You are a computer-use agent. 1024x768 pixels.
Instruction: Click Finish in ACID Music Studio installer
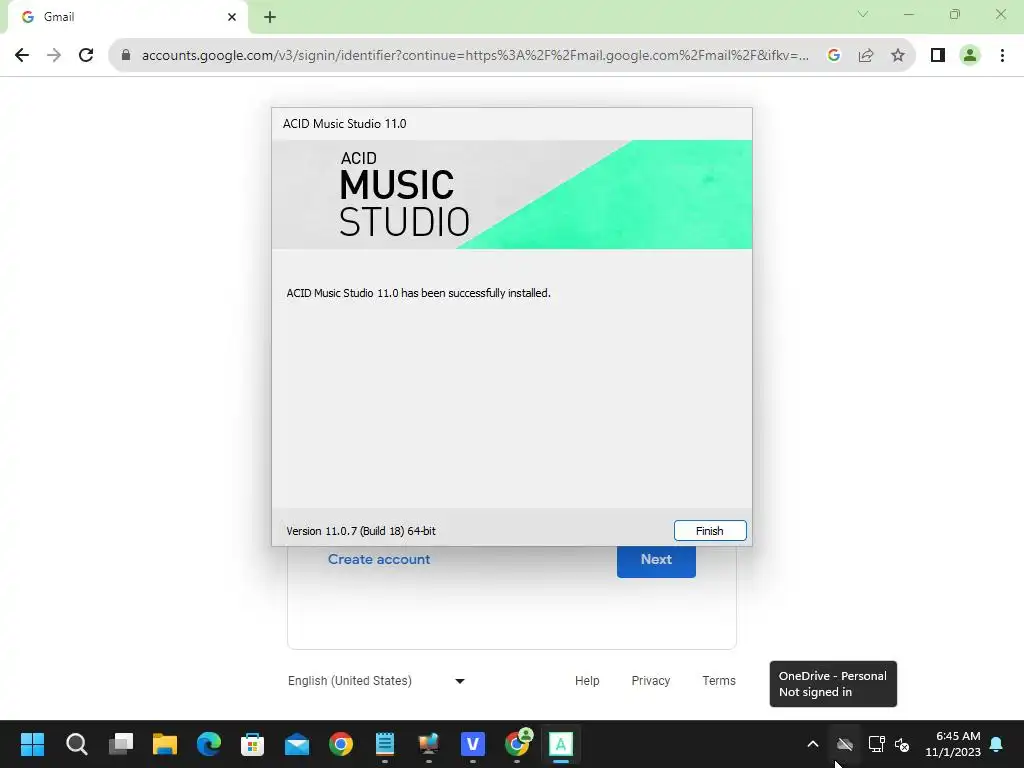tap(710, 531)
